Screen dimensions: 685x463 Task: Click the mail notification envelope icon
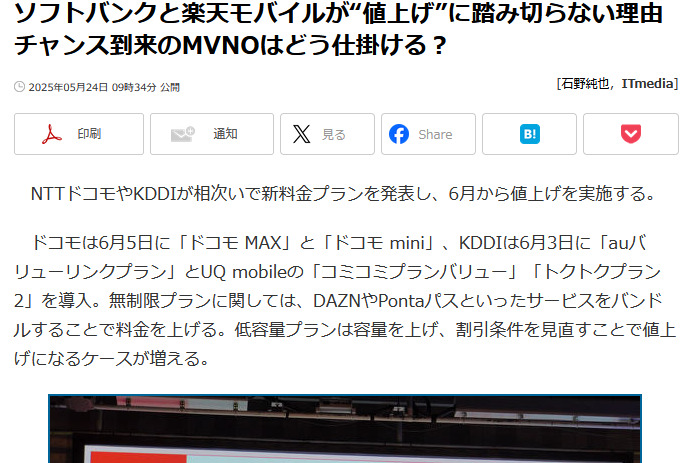(183, 134)
